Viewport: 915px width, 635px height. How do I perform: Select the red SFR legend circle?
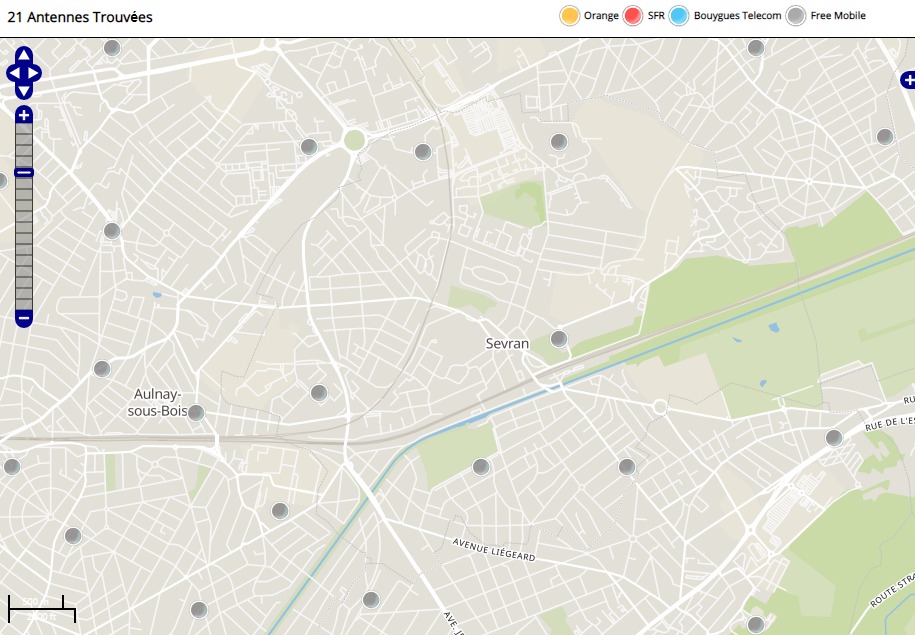[x=633, y=16]
